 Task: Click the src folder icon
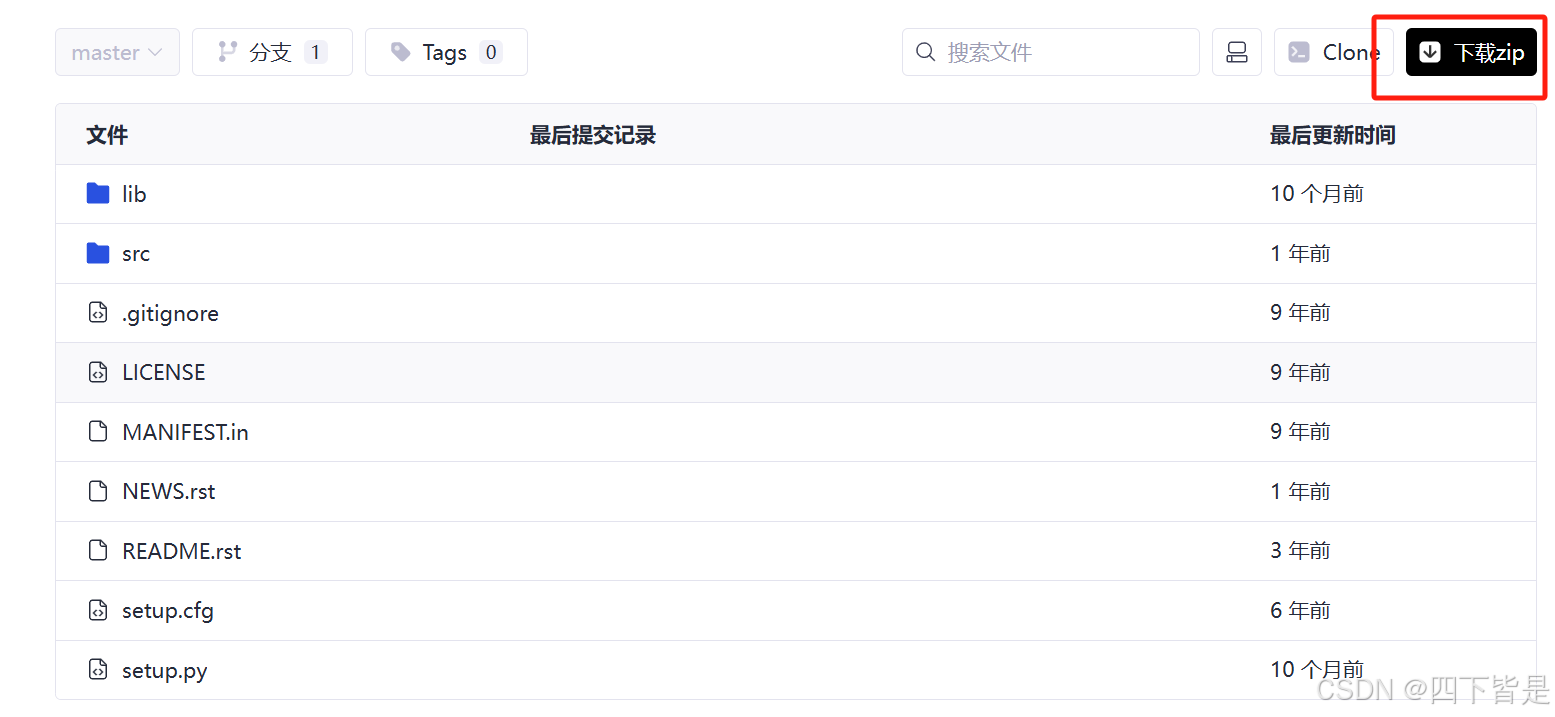tap(97, 253)
